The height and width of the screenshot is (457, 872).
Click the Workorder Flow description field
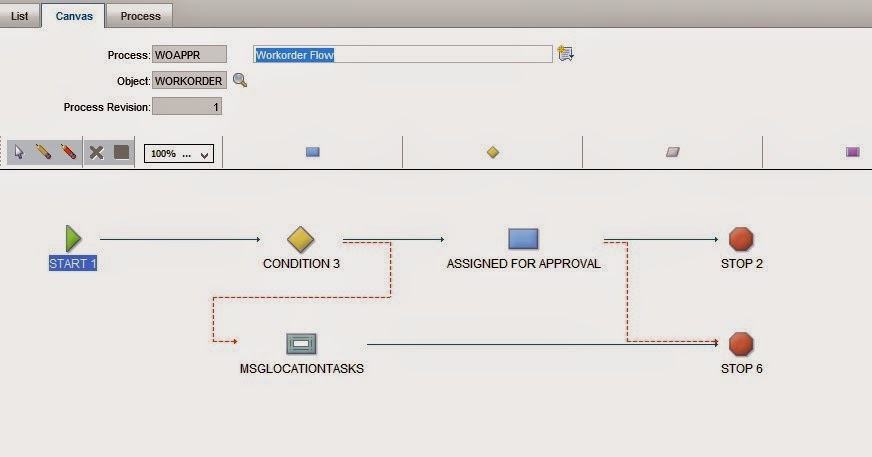(x=403, y=54)
